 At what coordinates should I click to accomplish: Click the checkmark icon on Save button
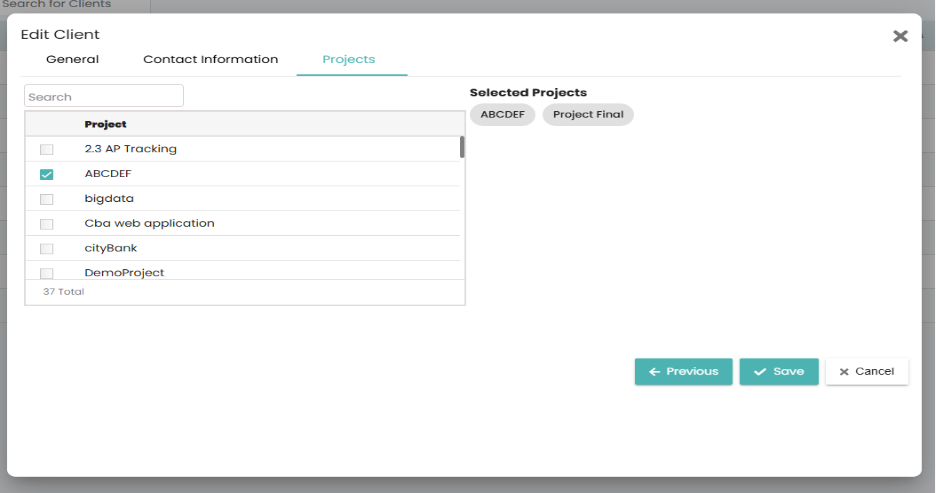click(760, 372)
